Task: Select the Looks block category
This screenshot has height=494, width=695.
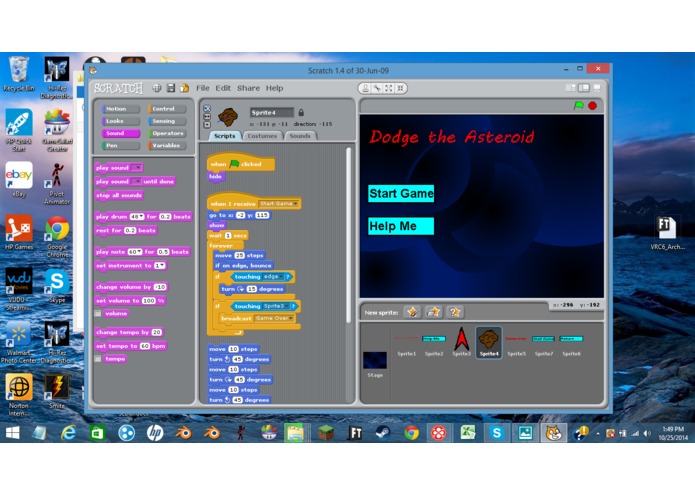Action: pyautogui.click(x=121, y=121)
